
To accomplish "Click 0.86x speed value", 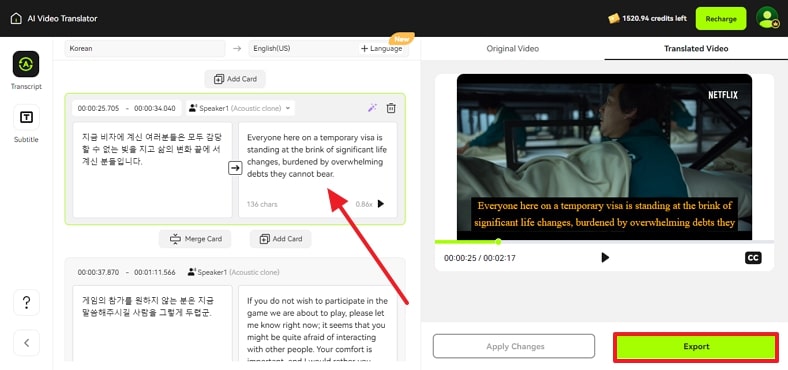I will click(x=364, y=204).
